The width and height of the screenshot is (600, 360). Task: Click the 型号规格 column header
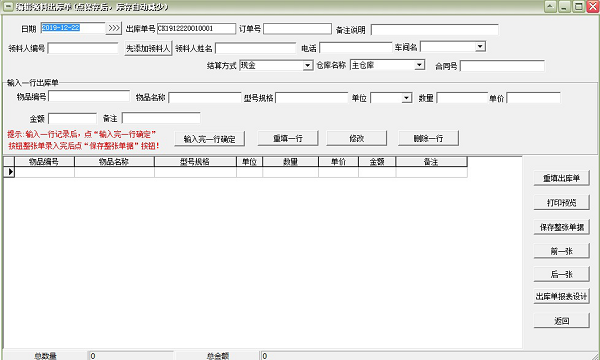click(x=195, y=162)
